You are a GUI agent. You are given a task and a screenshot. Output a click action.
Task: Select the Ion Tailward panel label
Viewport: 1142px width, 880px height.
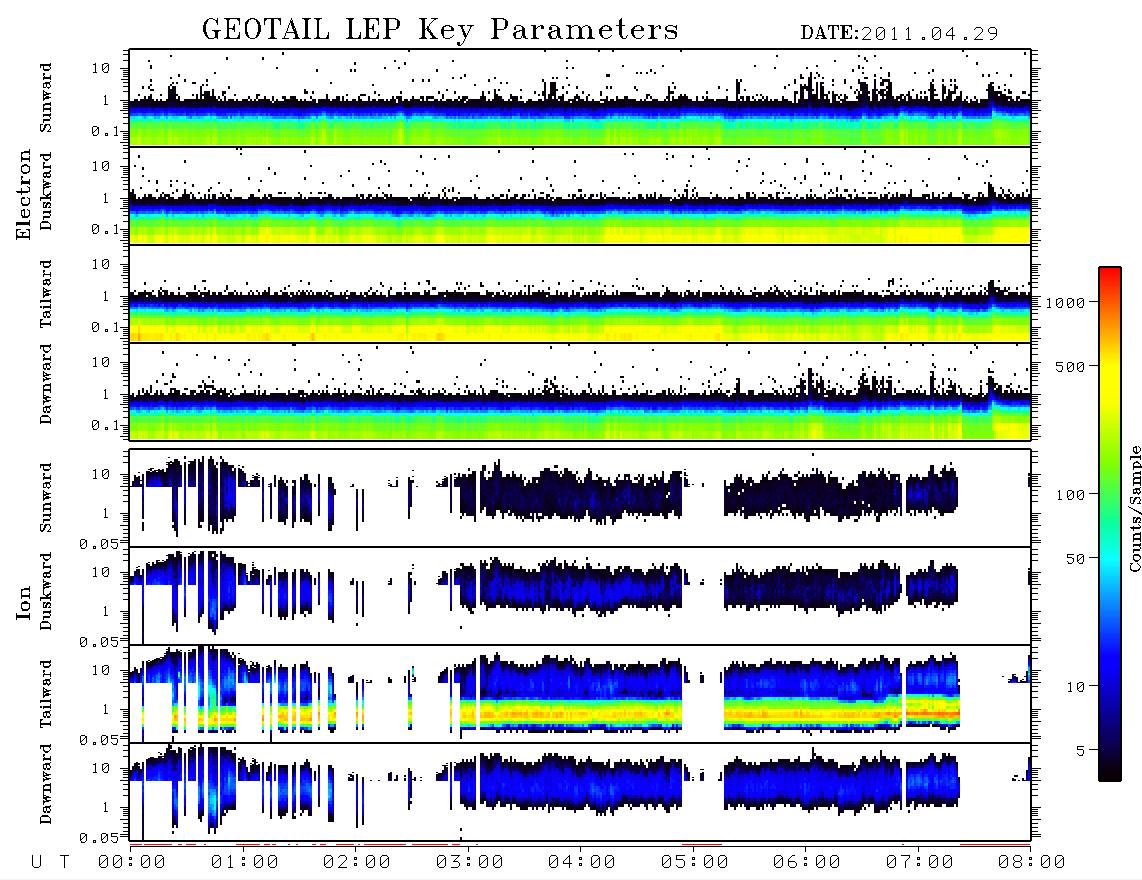tap(46, 694)
